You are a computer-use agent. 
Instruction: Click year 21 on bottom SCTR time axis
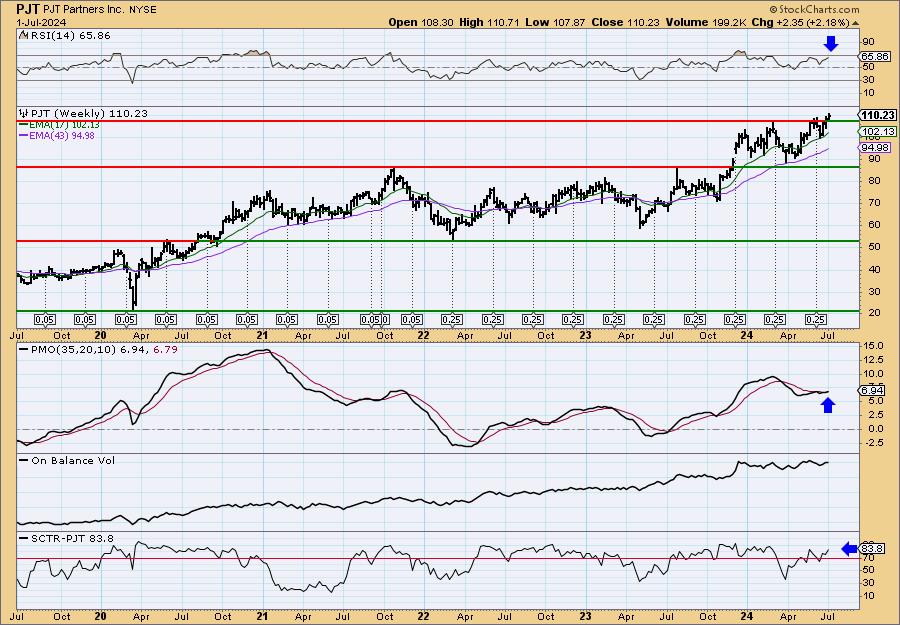[x=262, y=616]
